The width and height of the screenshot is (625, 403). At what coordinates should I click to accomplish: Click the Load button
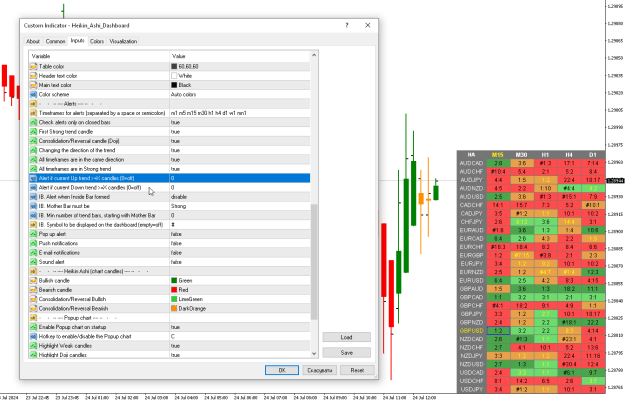point(346,337)
